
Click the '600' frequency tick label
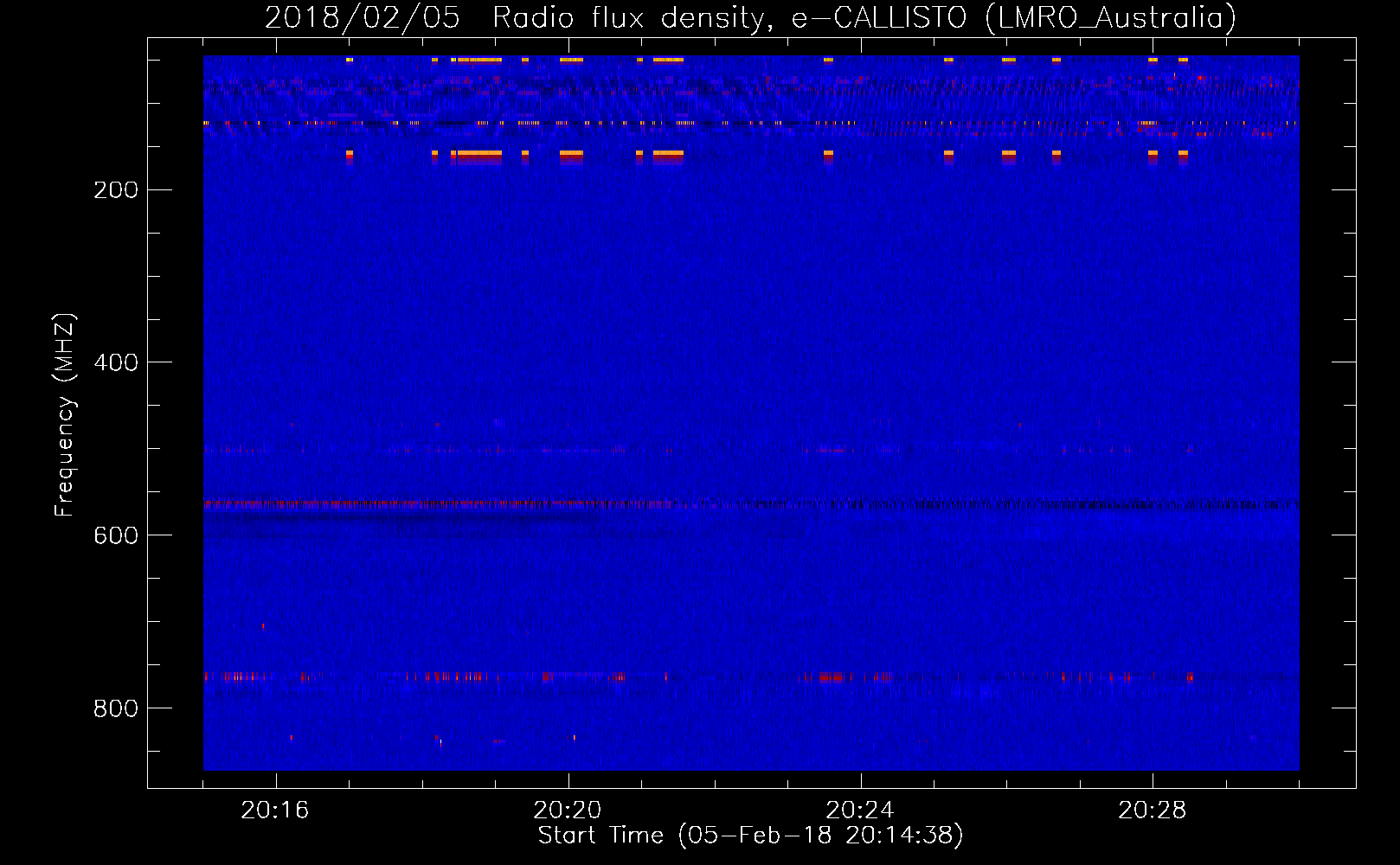coord(116,535)
